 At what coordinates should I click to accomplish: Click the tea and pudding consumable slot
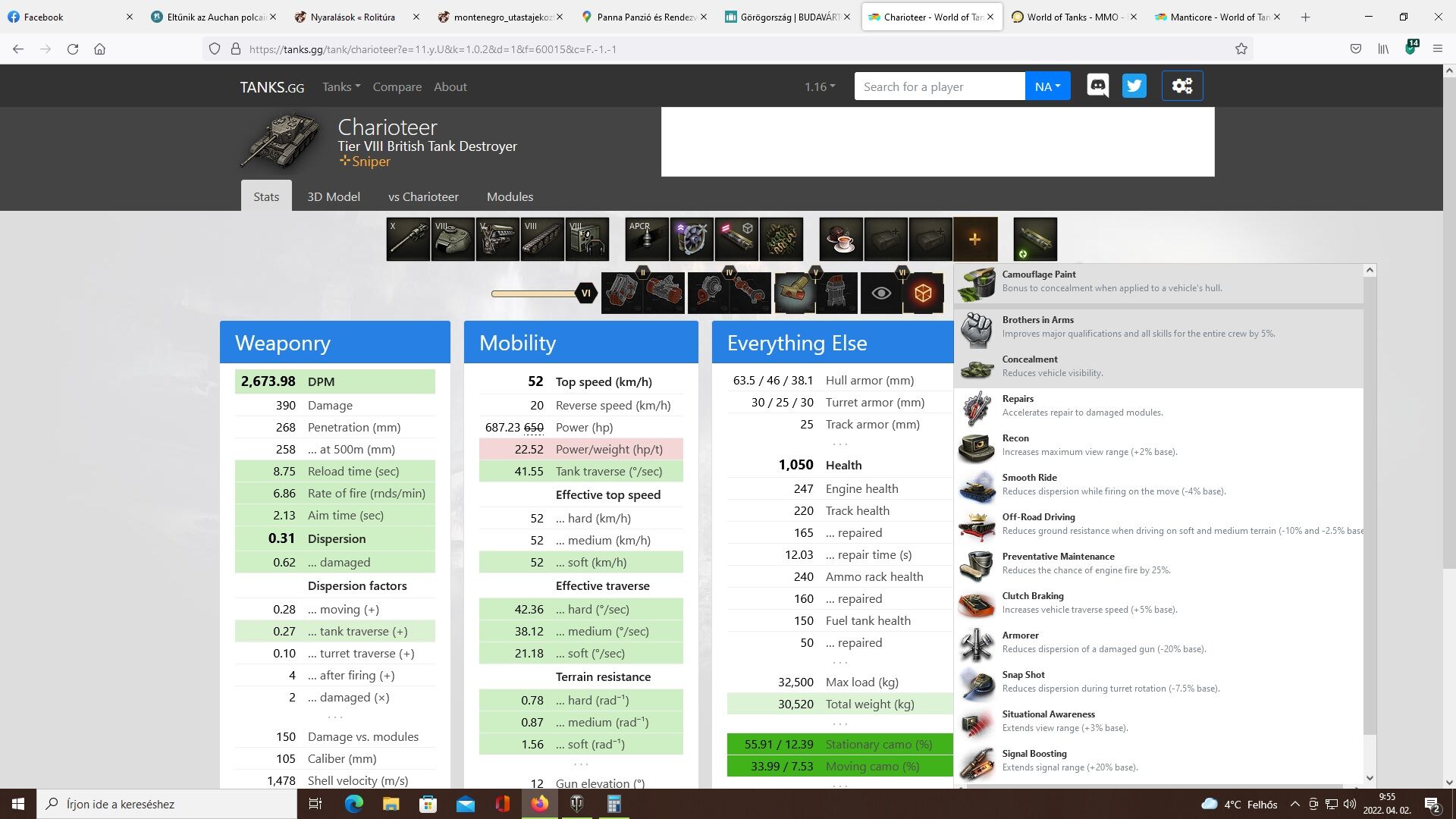841,239
